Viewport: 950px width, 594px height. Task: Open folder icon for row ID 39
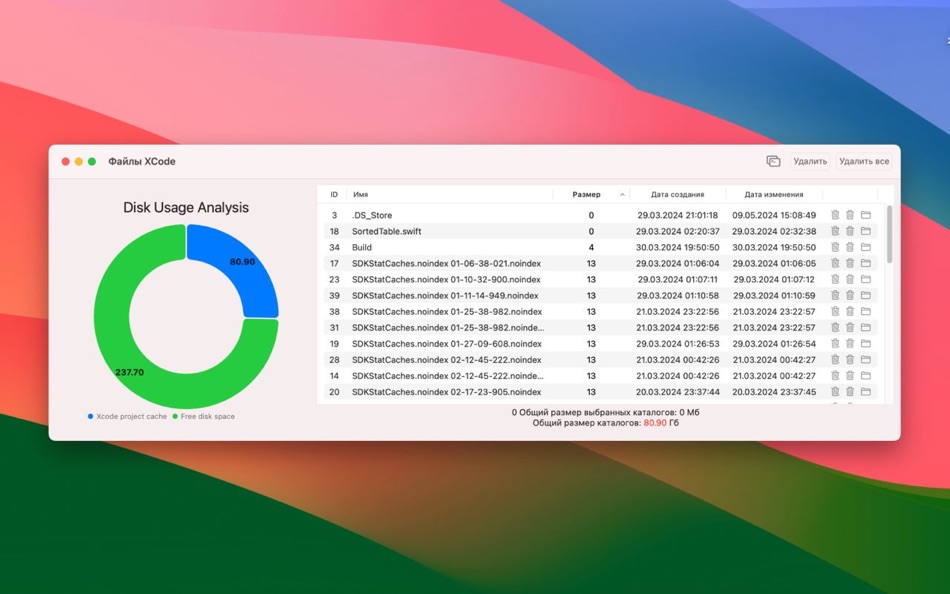click(866, 295)
